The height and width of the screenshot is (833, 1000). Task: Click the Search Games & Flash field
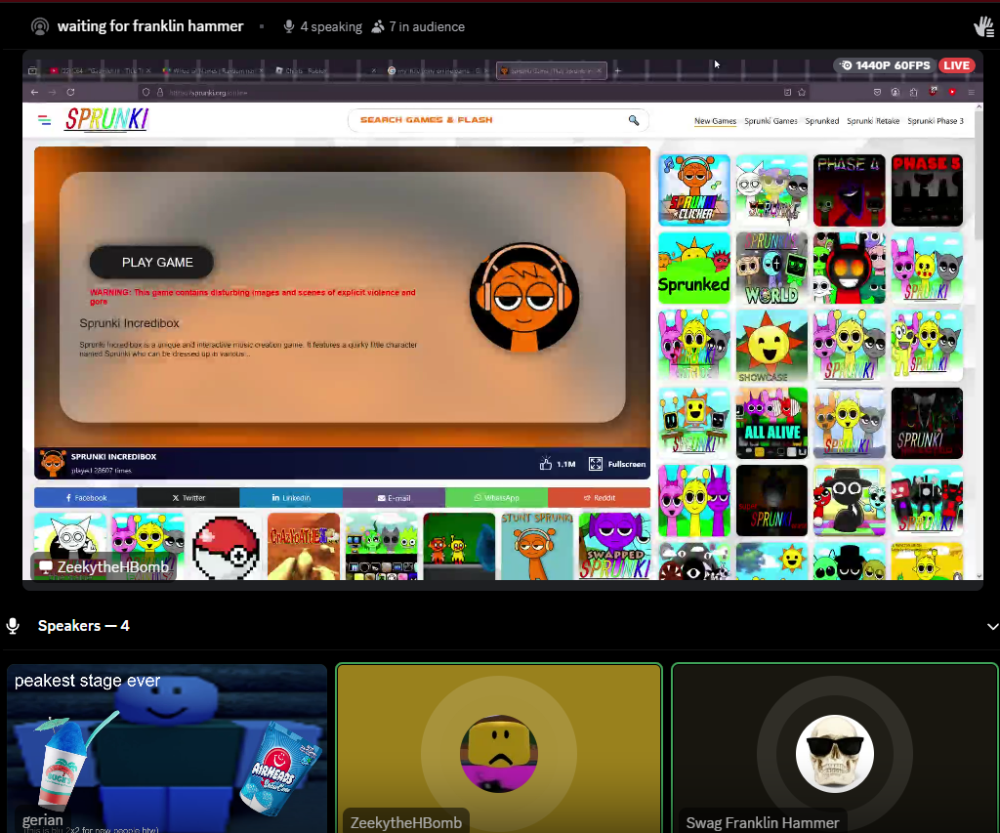[x=497, y=120]
